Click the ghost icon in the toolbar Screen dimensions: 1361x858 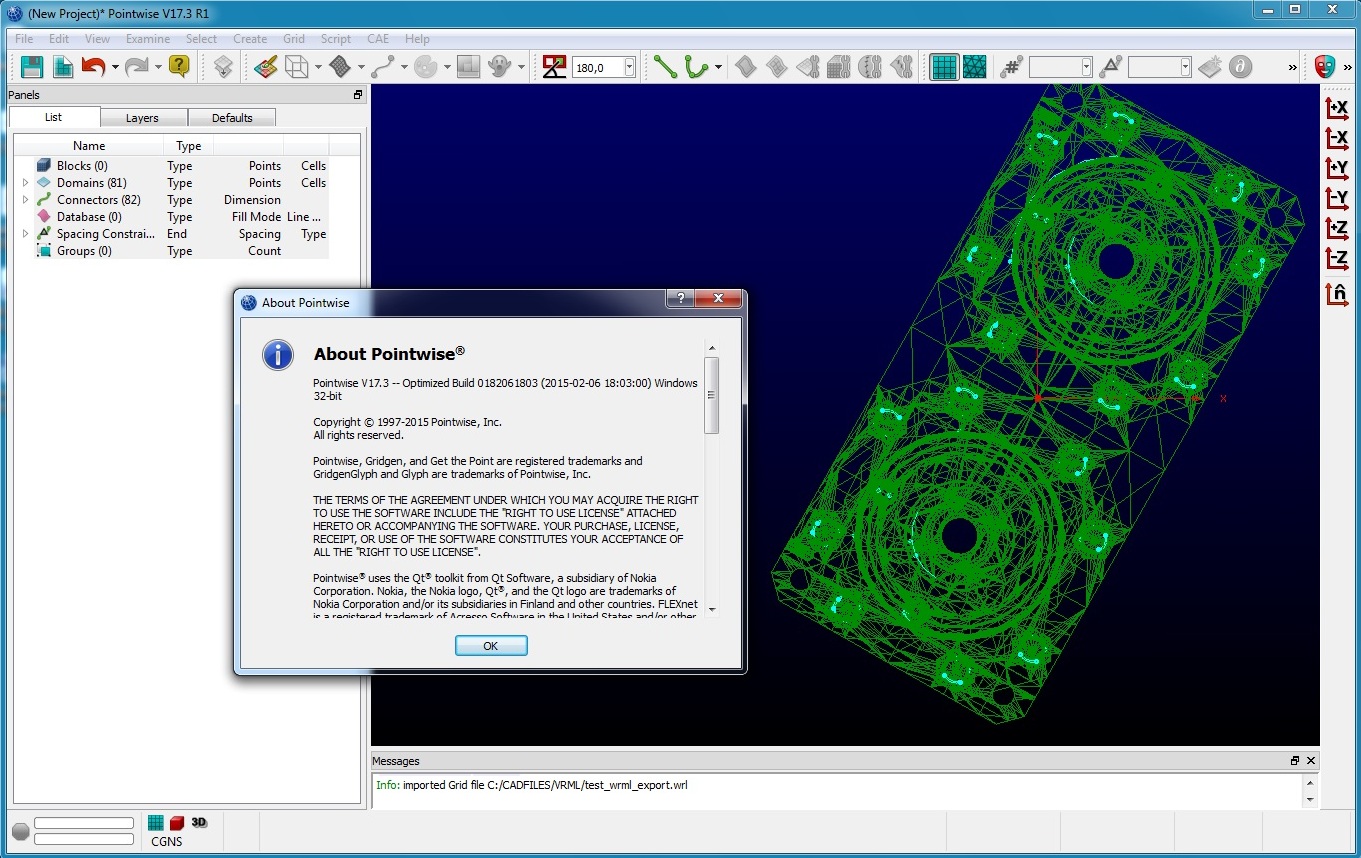point(498,67)
